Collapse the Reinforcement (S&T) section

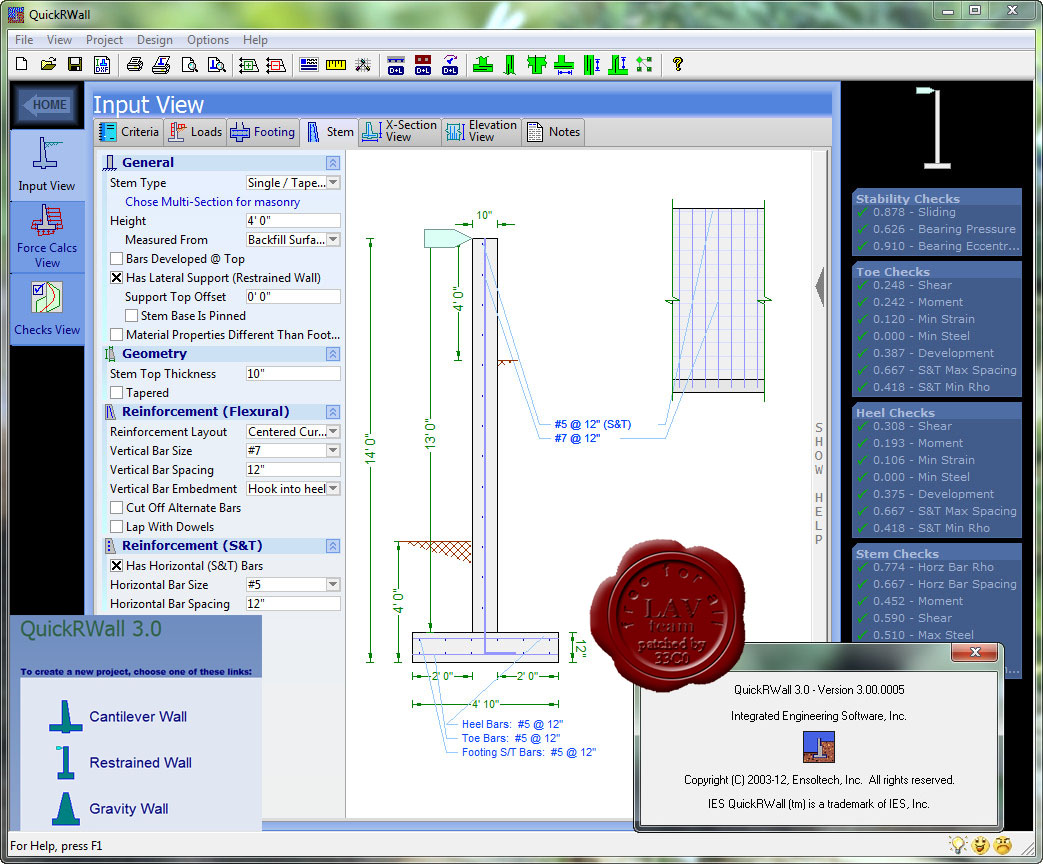(x=333, y=546)
